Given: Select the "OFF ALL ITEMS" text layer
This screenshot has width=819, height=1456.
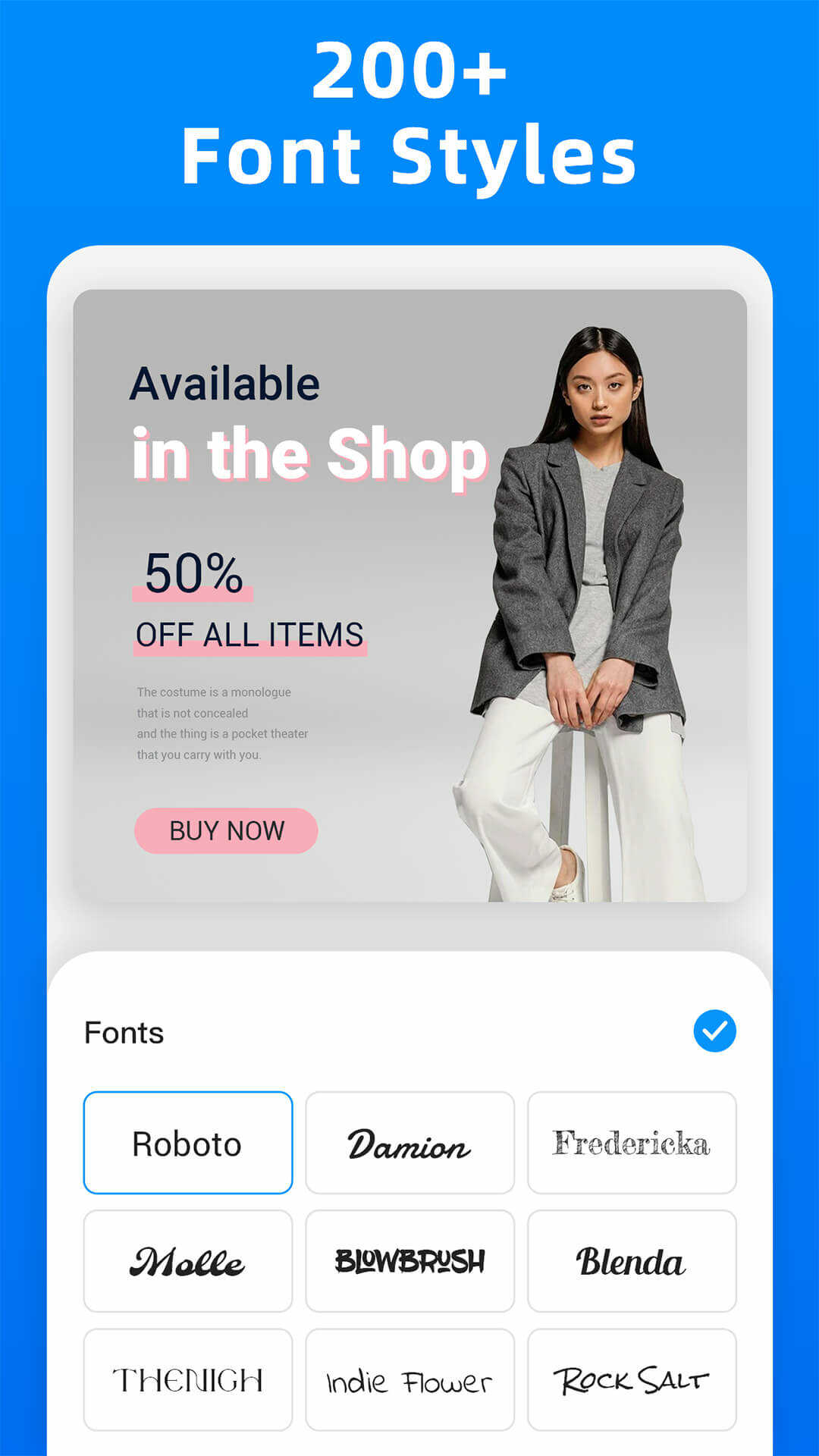Looking at the screenshot, I should 249,635.
